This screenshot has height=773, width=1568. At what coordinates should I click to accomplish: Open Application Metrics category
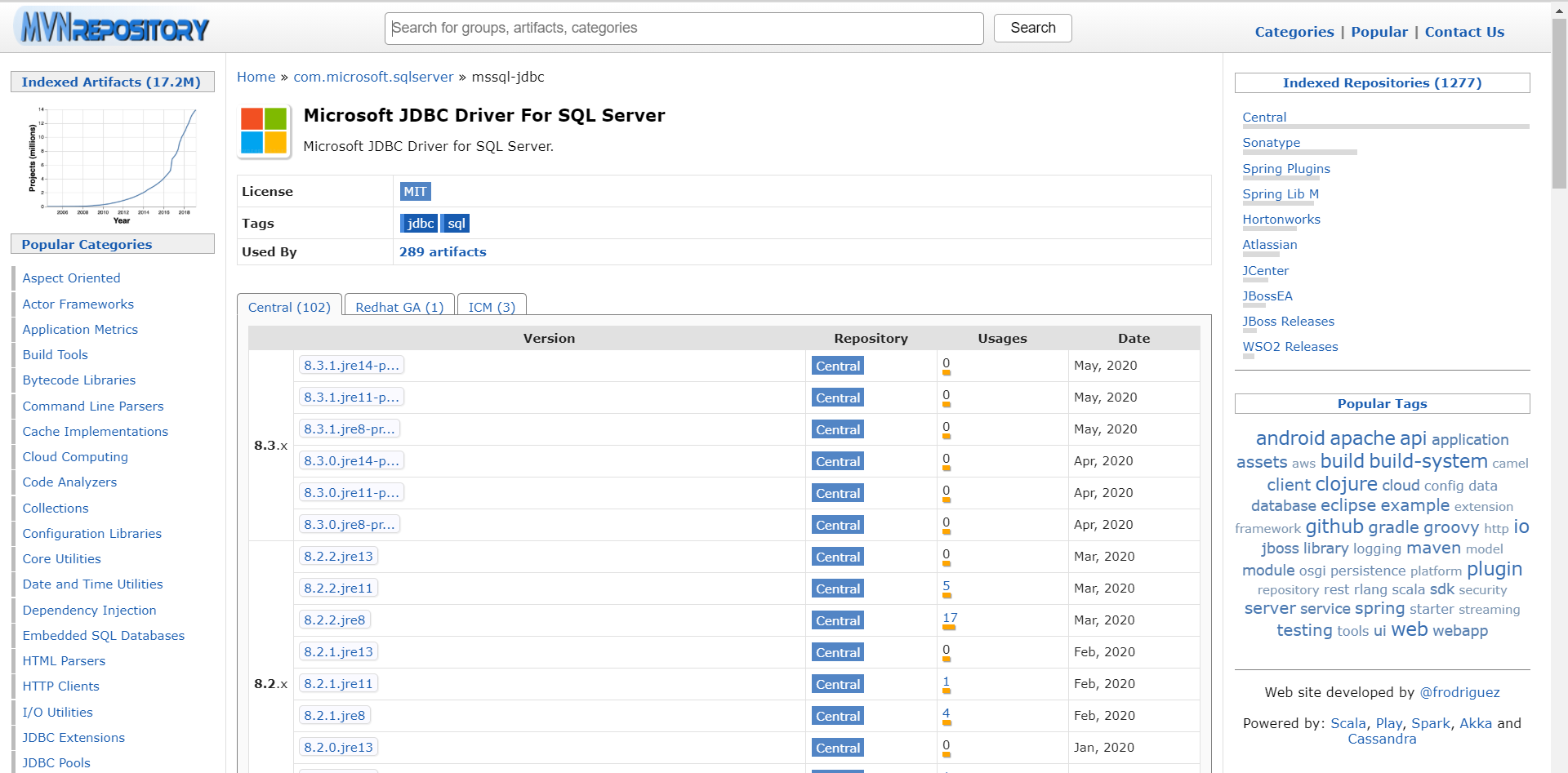[80, 329]
